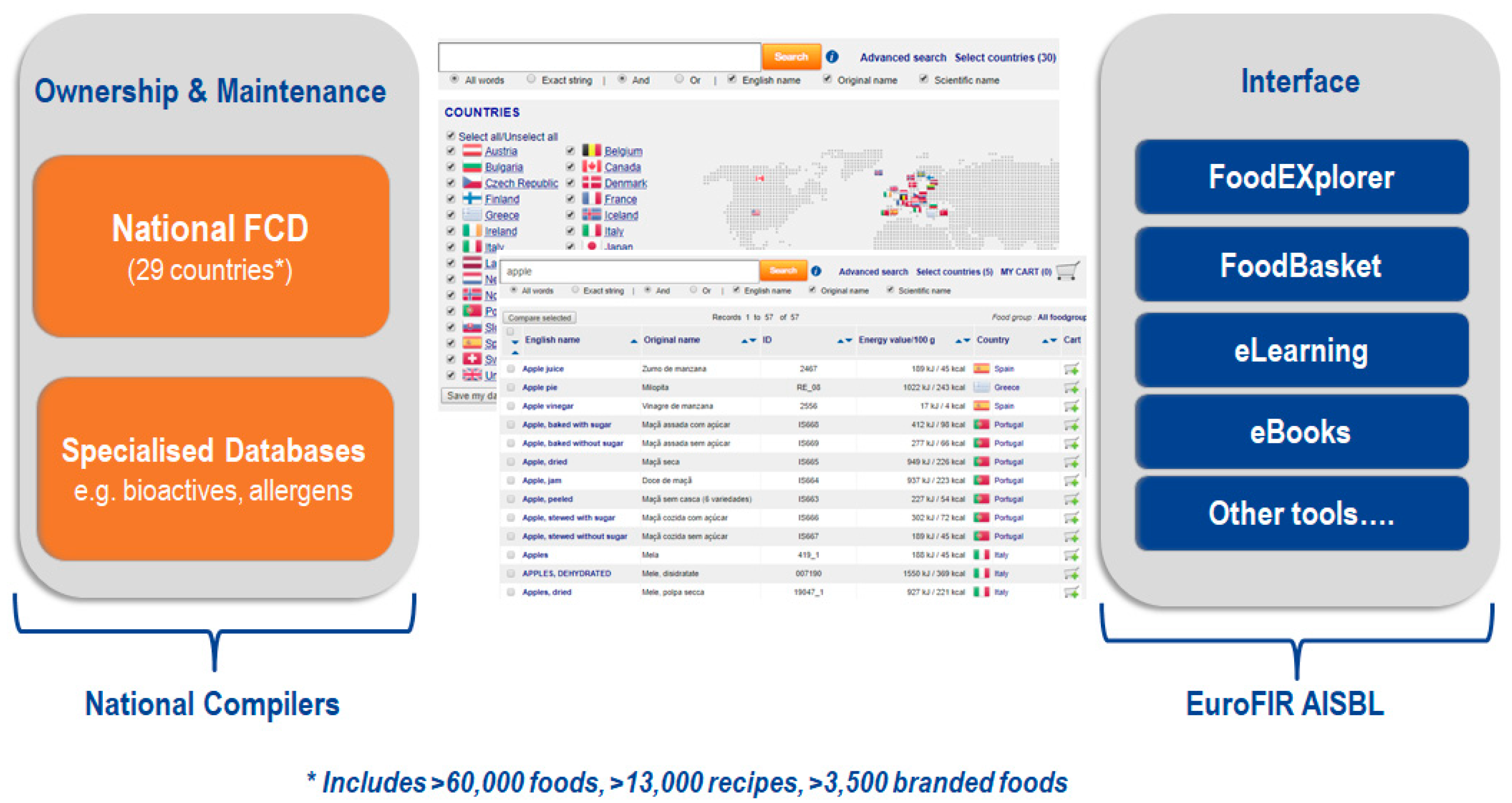Click the down arrow under the header select-all checkbox
Viewport: 1512px width, 803px height.
515,342
